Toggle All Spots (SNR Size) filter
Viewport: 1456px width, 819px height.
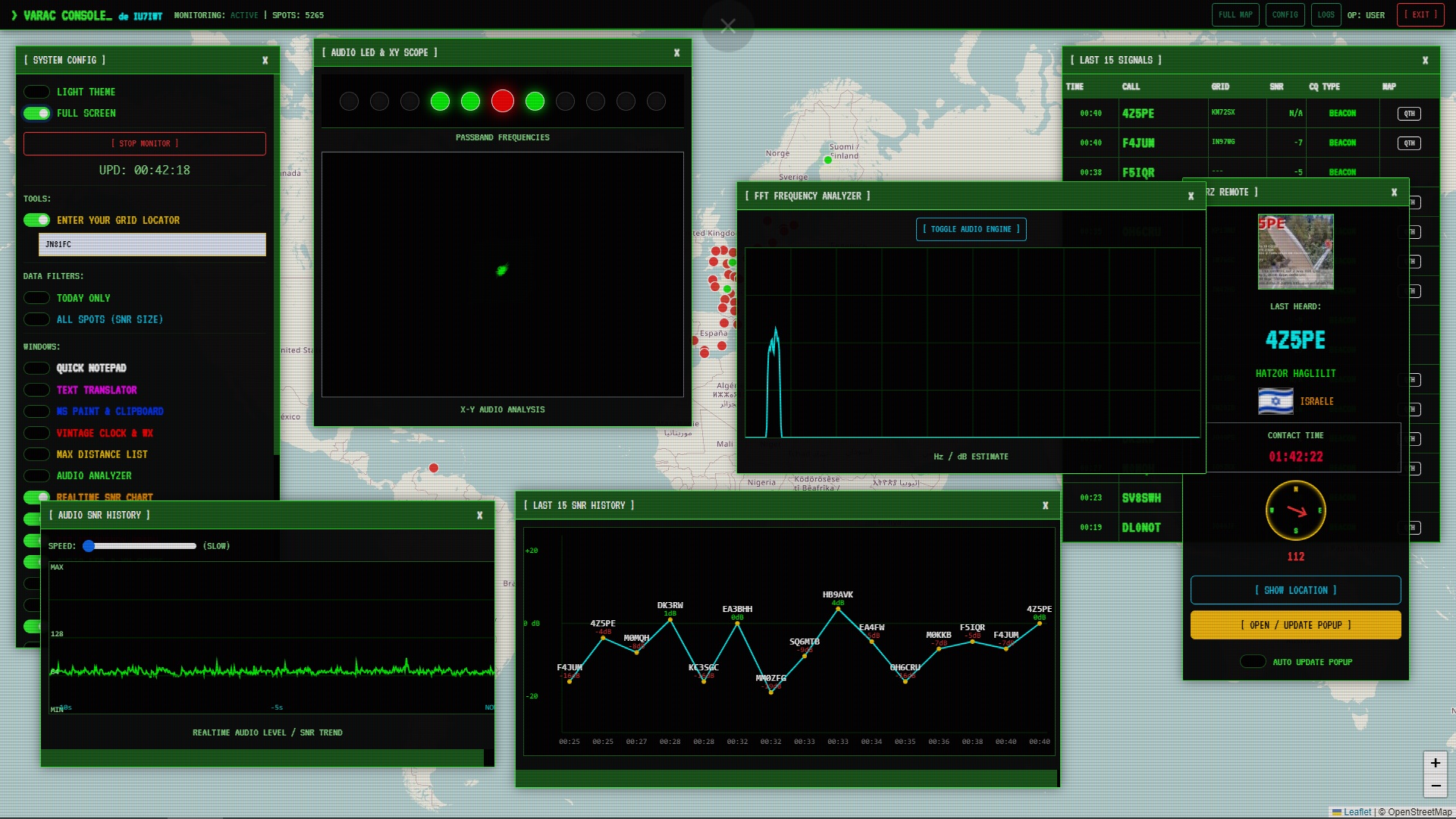pos(36,319)
